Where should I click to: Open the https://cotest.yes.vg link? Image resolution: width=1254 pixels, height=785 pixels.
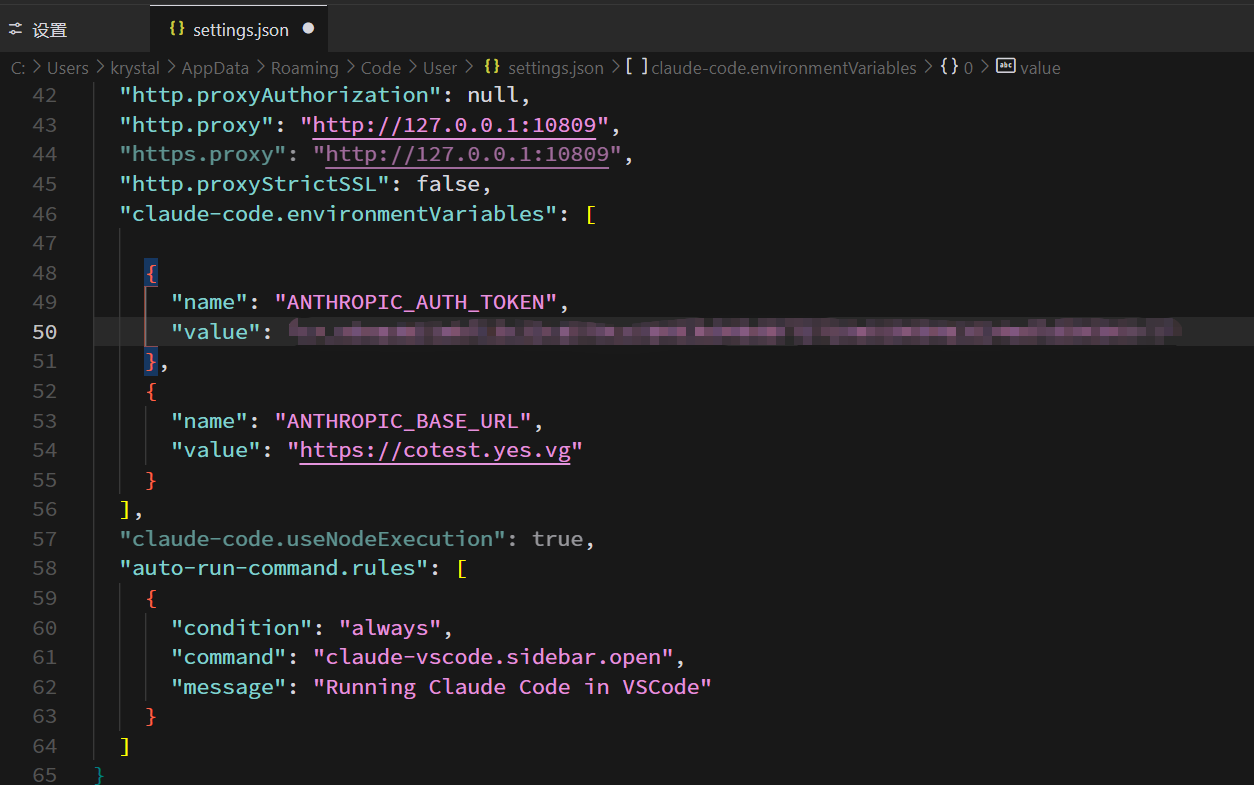[435, 450]
